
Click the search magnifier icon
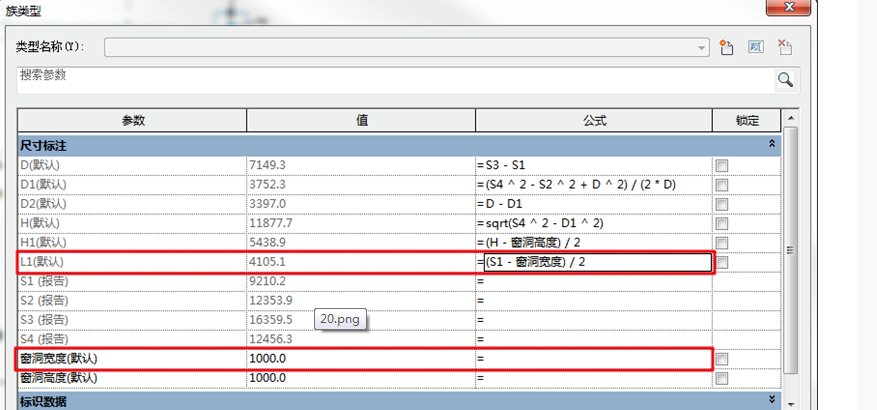click(x=785, y=80)
